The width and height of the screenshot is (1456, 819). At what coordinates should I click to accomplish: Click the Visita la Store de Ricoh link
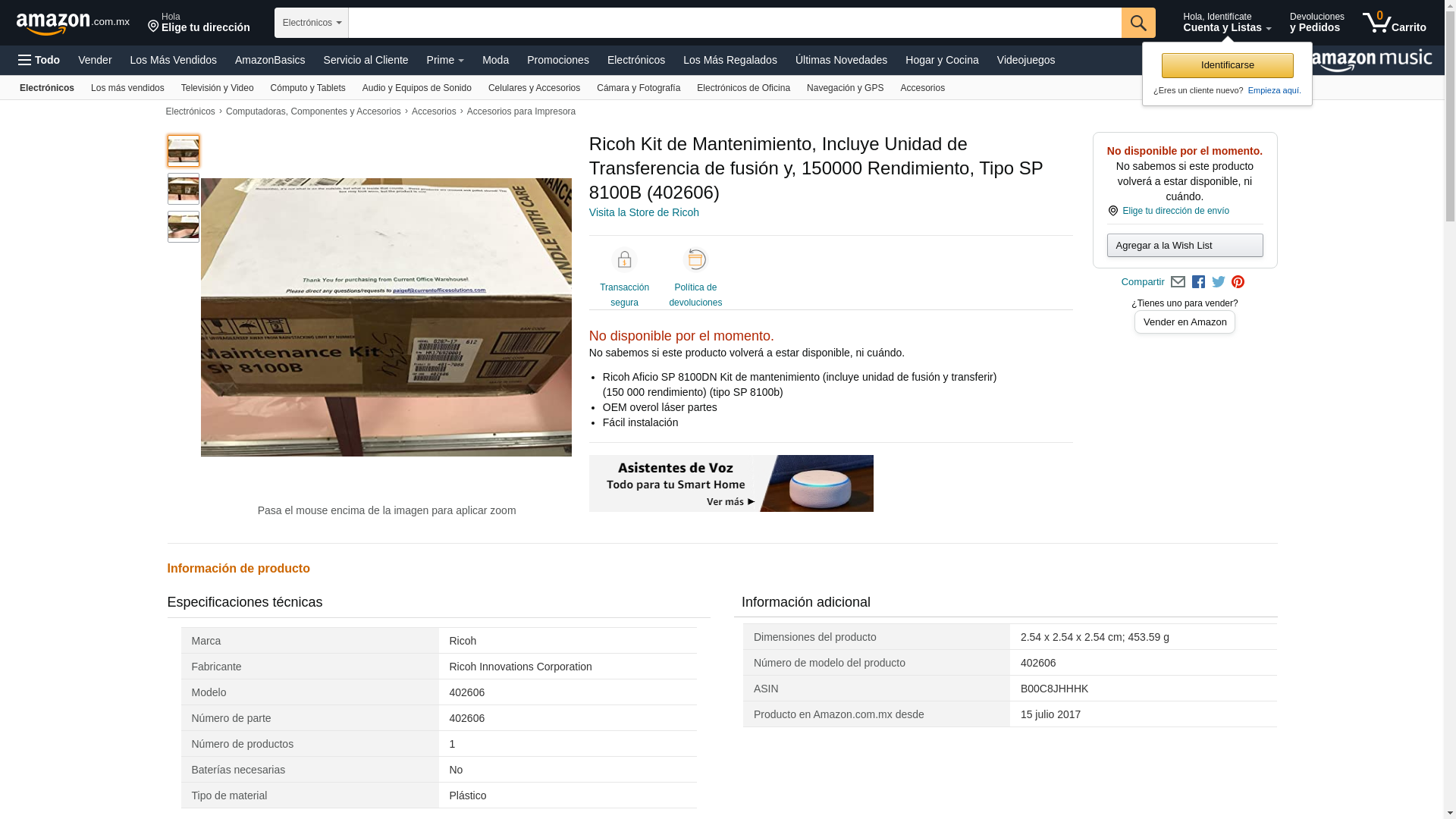pos(644,212)
